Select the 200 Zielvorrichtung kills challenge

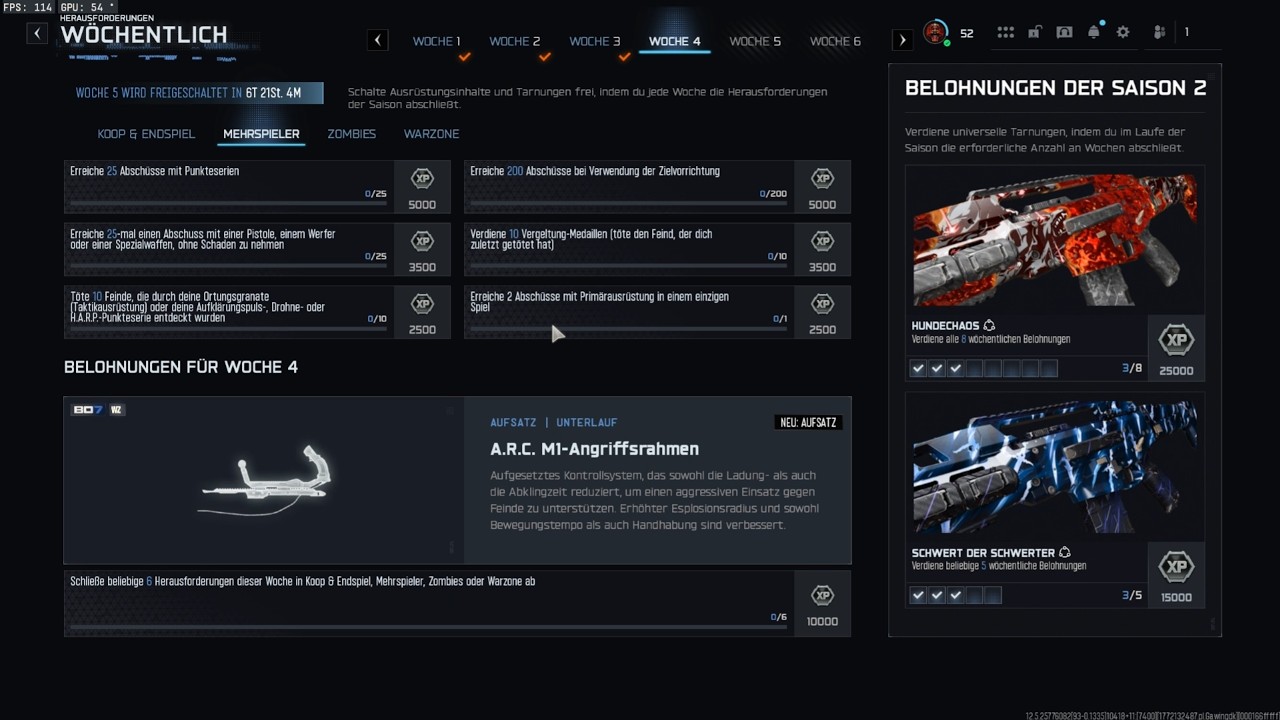pyautogui.click(x=657, y=187)
